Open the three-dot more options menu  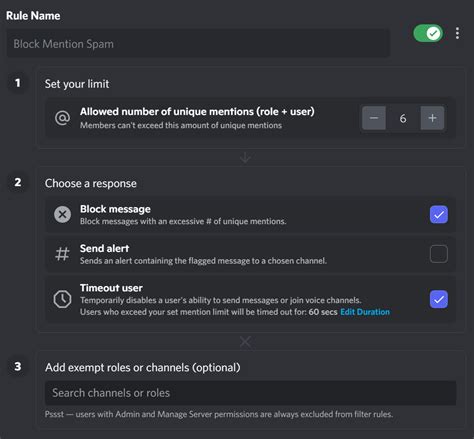(x=457, y=33)
